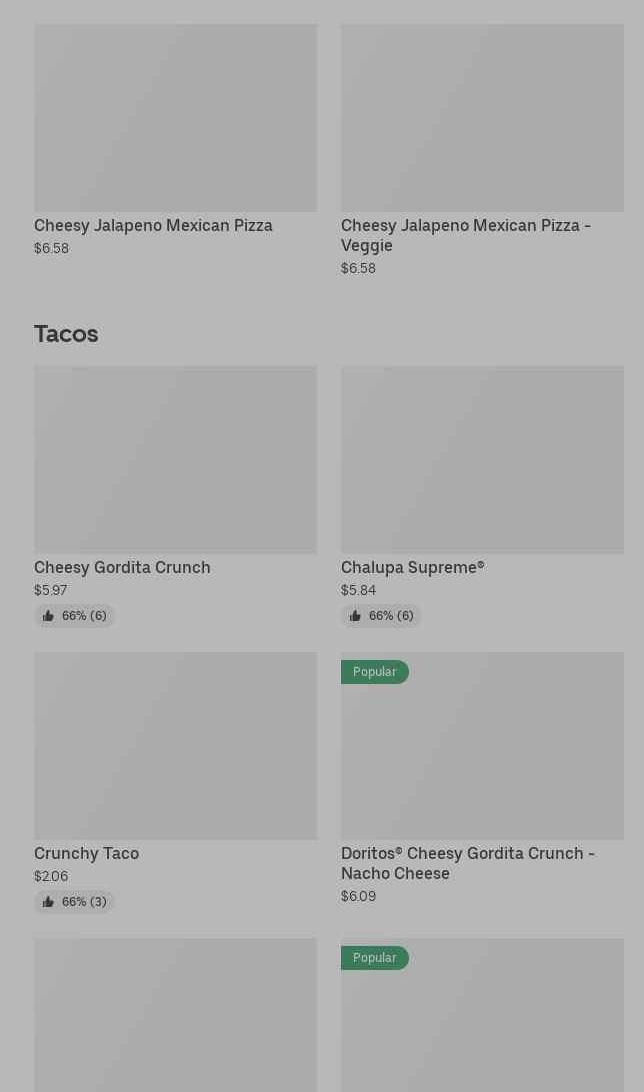The width and height of the screenshot is (644, 1092).
Task: Click the 66% (6) rating under Chalupa Supreme
Action: (391, 616)
